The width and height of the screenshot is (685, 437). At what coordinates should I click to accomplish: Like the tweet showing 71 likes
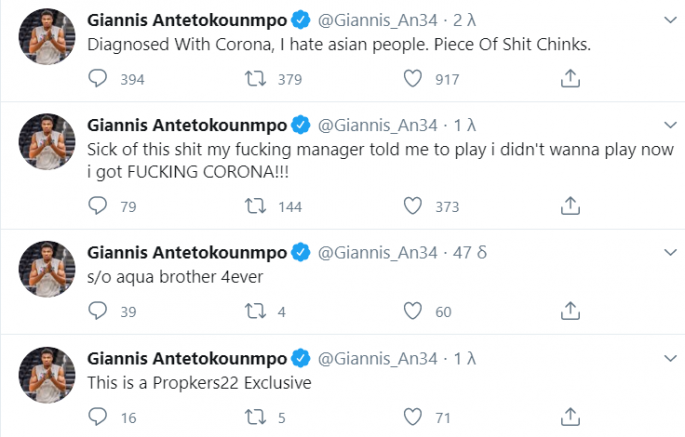coord(412,417)
